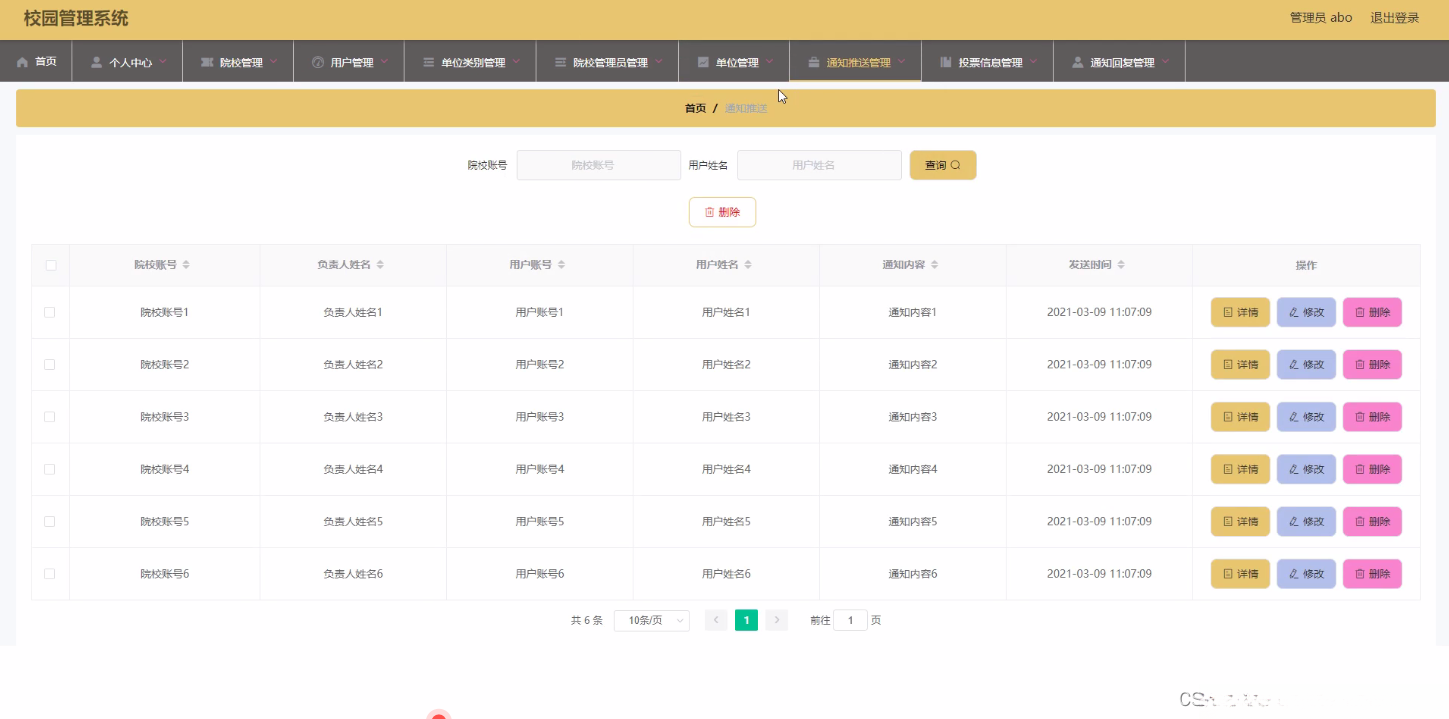Click the magnifier icon in the 查询 button
The image size is (1449, 719).
[x=955, y=165]
